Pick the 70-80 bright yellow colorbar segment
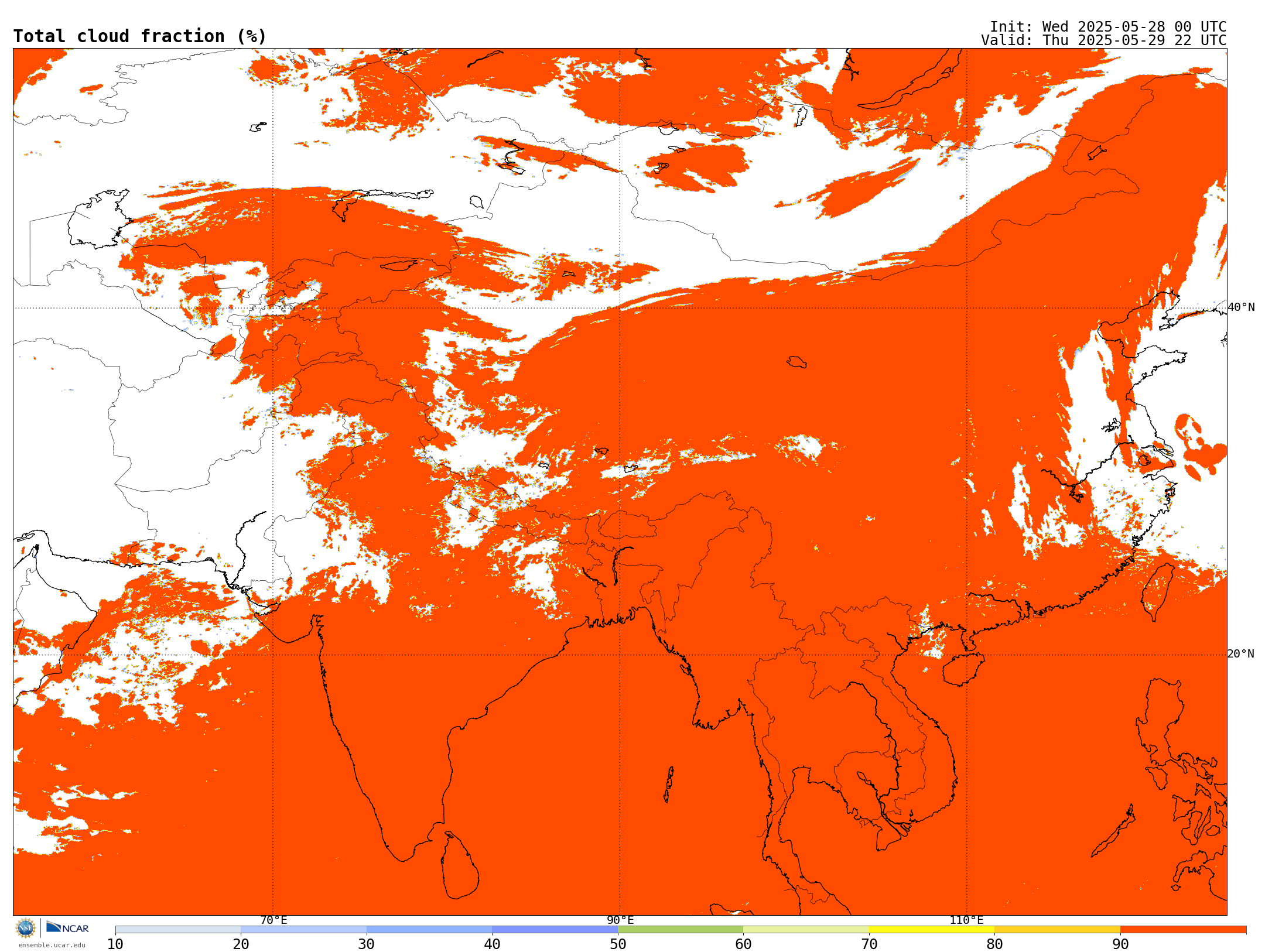Screen dimensions: 1265x952 pyautogui.click(x=932, y=930)
